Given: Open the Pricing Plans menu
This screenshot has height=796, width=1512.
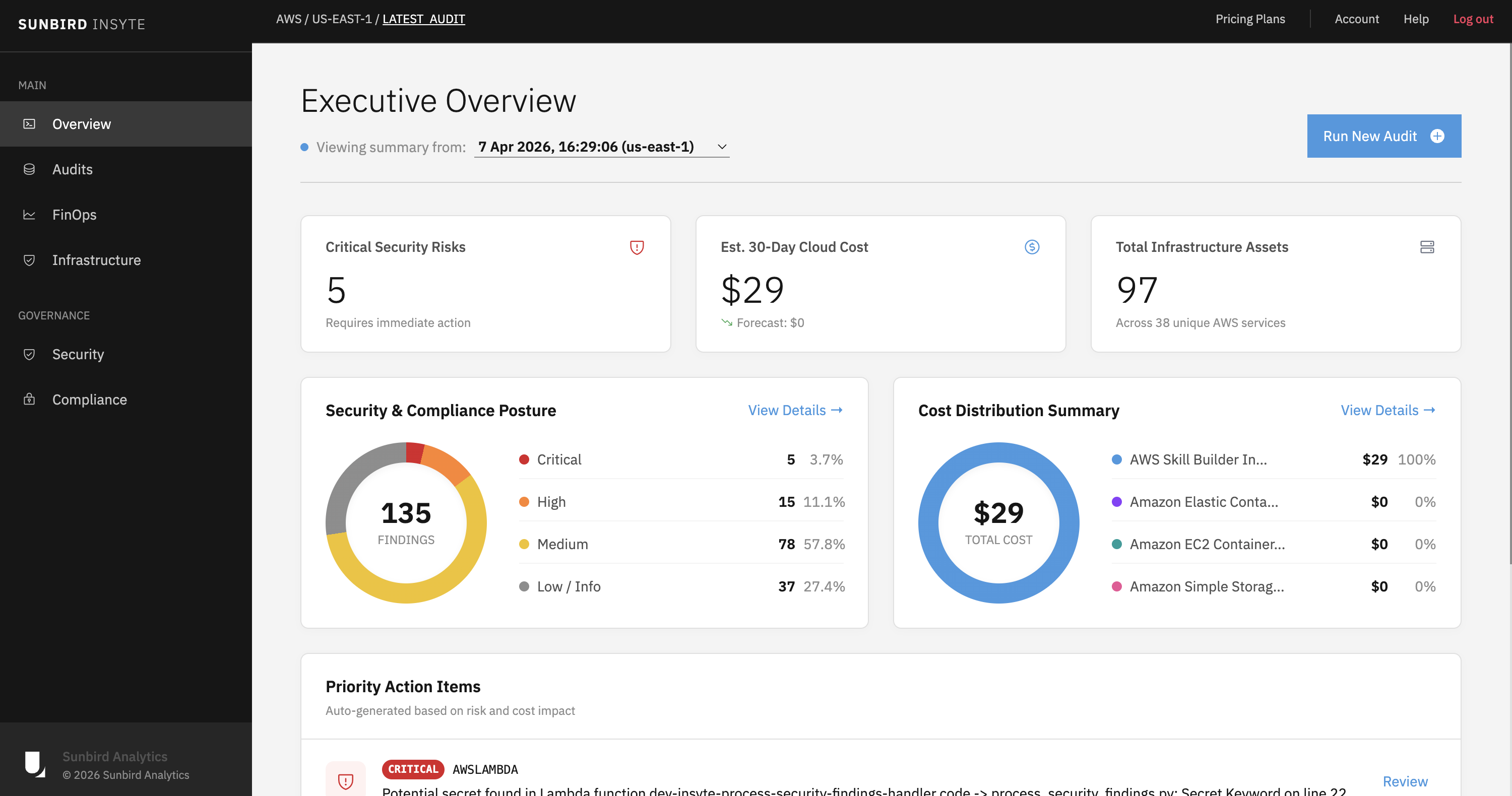Looking at the screenshot, I should pyautogui.click(x=1249, y=19).
